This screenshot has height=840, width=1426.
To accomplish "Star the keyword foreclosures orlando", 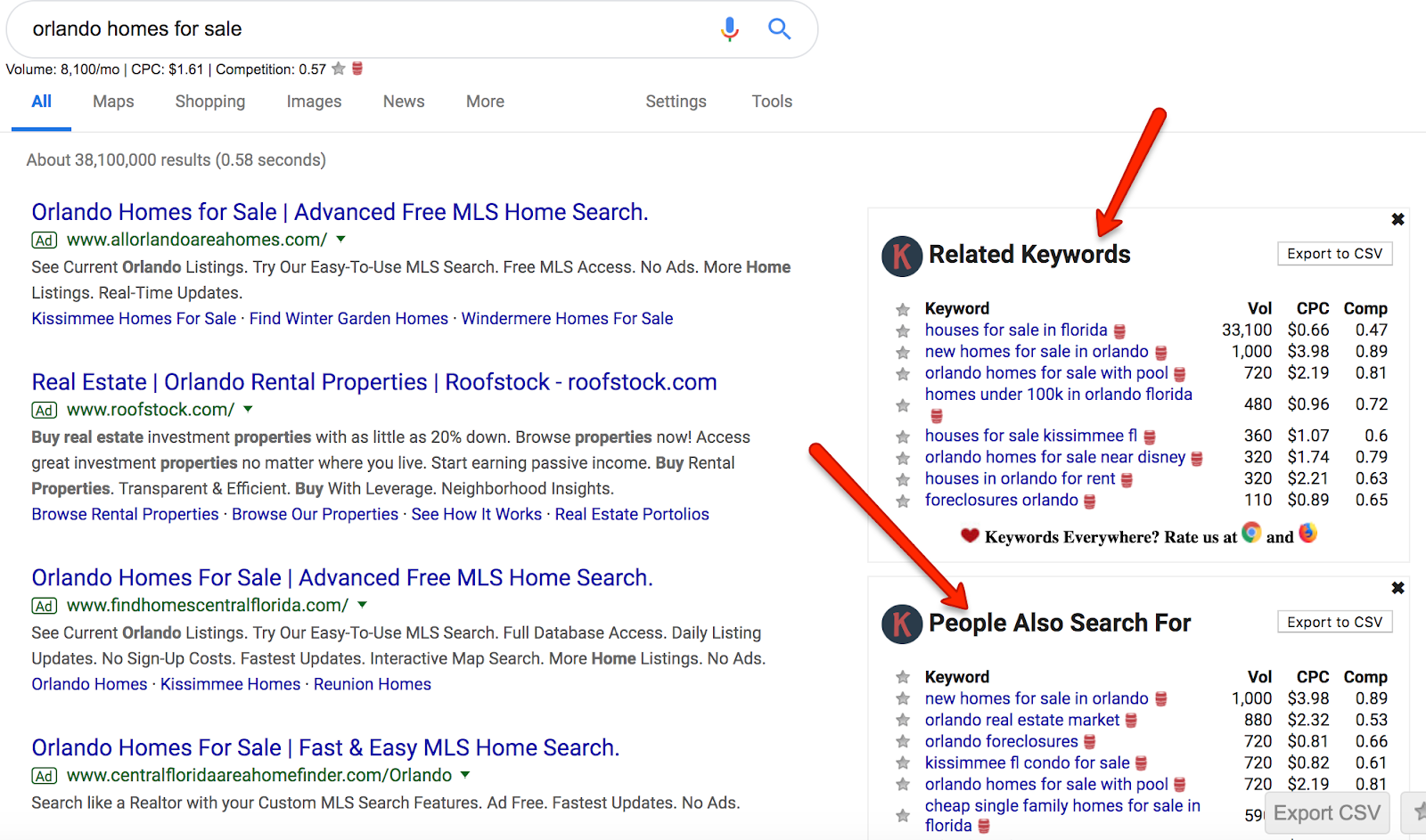I will pos(903,501).
